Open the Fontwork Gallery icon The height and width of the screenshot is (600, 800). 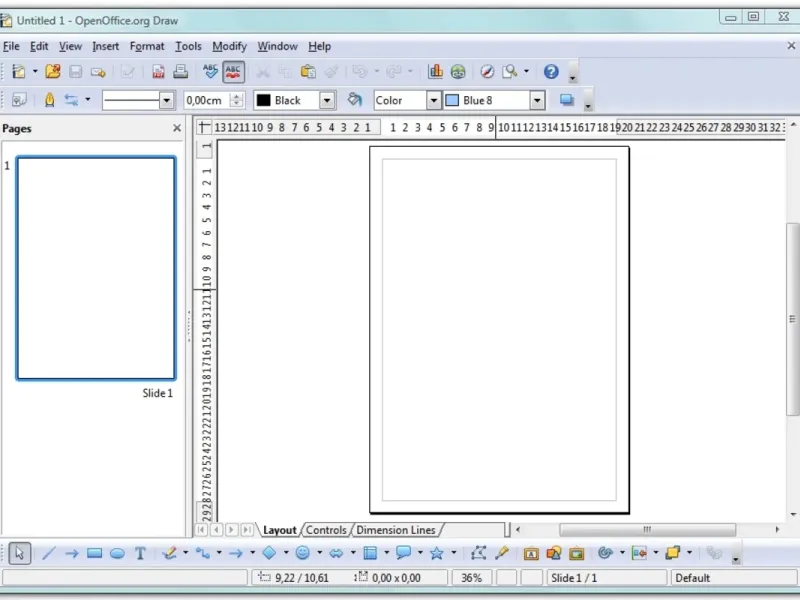[x=531, y=553]
